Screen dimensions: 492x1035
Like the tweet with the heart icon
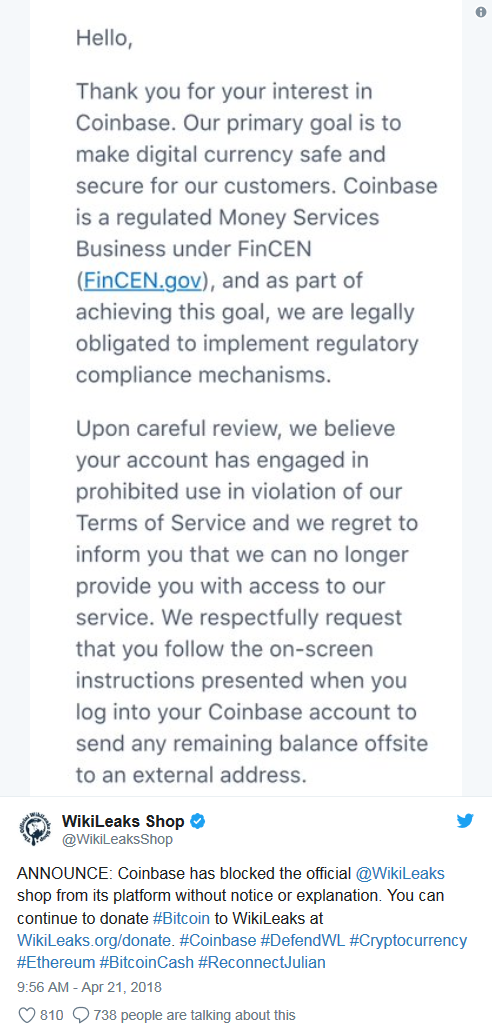pyautogui.click(x=26, y=1015)
